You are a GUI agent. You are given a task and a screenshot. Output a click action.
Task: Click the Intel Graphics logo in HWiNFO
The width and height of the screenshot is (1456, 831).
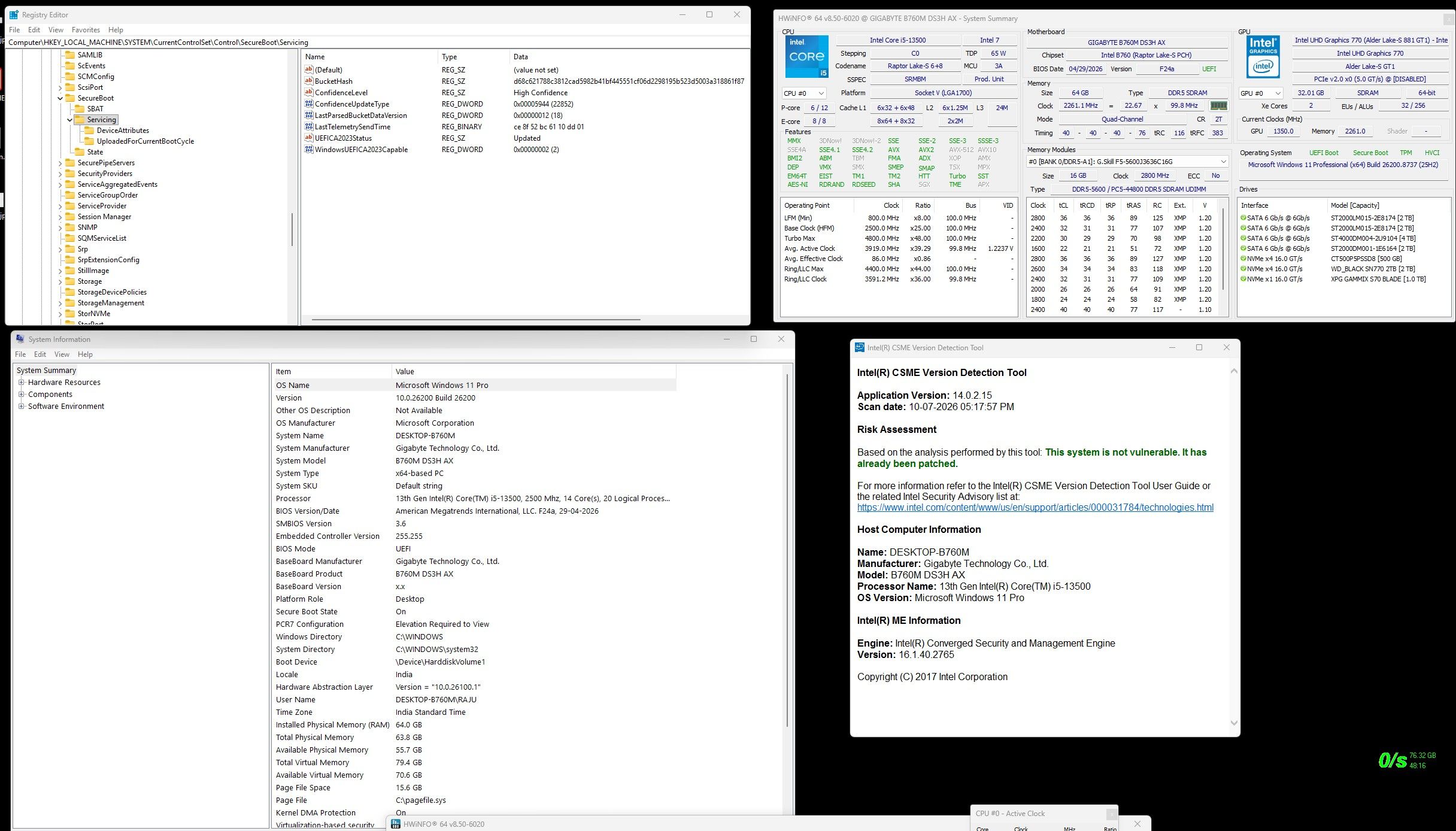pos(1263,57)
